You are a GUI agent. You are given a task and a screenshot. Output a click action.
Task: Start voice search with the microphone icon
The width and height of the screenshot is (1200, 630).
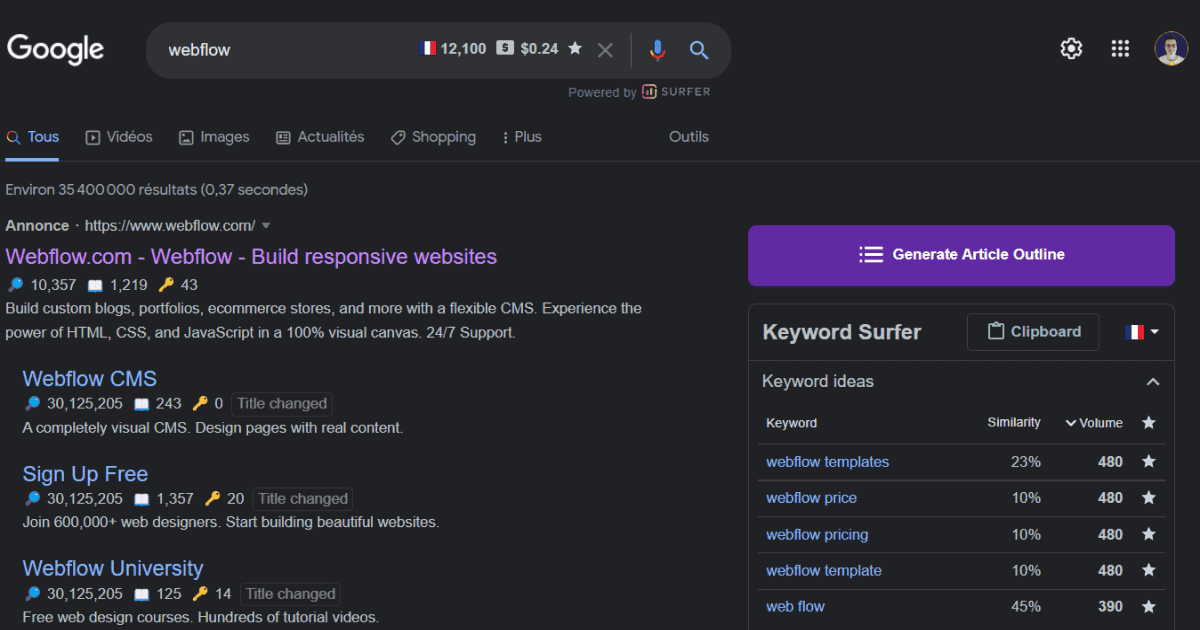tap(657, 49)
